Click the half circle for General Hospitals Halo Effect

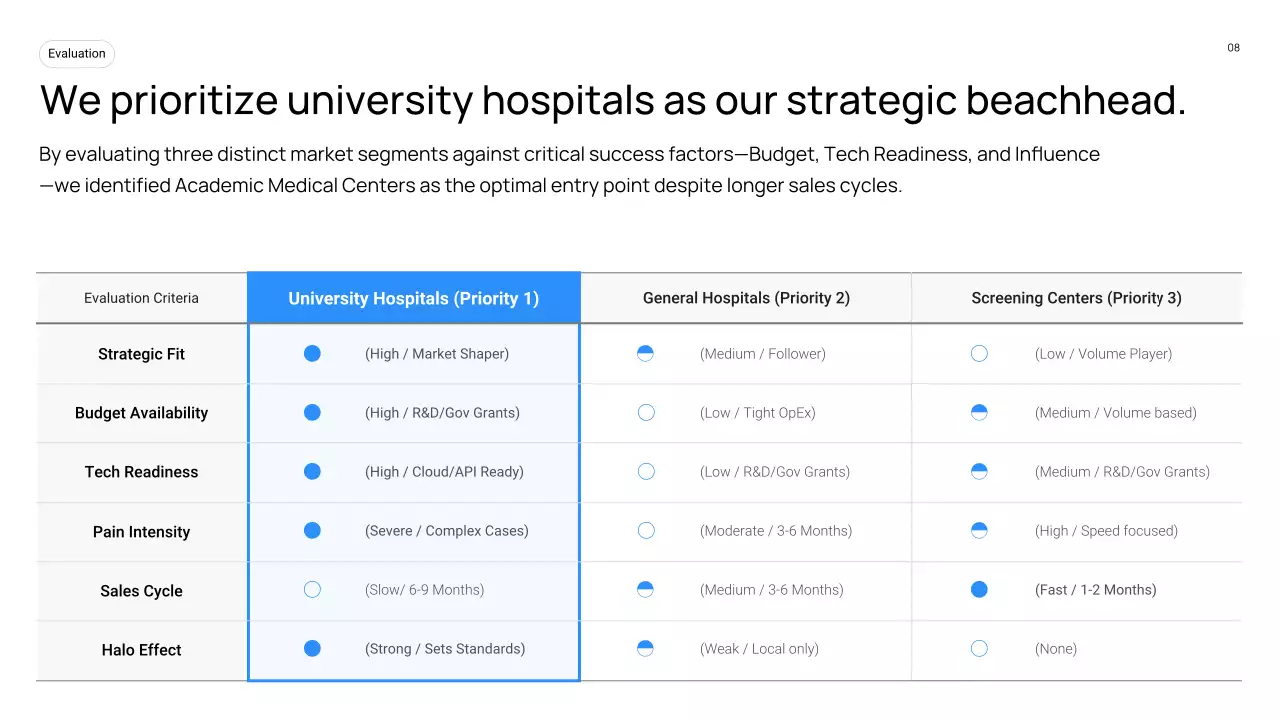click(645, 649)
